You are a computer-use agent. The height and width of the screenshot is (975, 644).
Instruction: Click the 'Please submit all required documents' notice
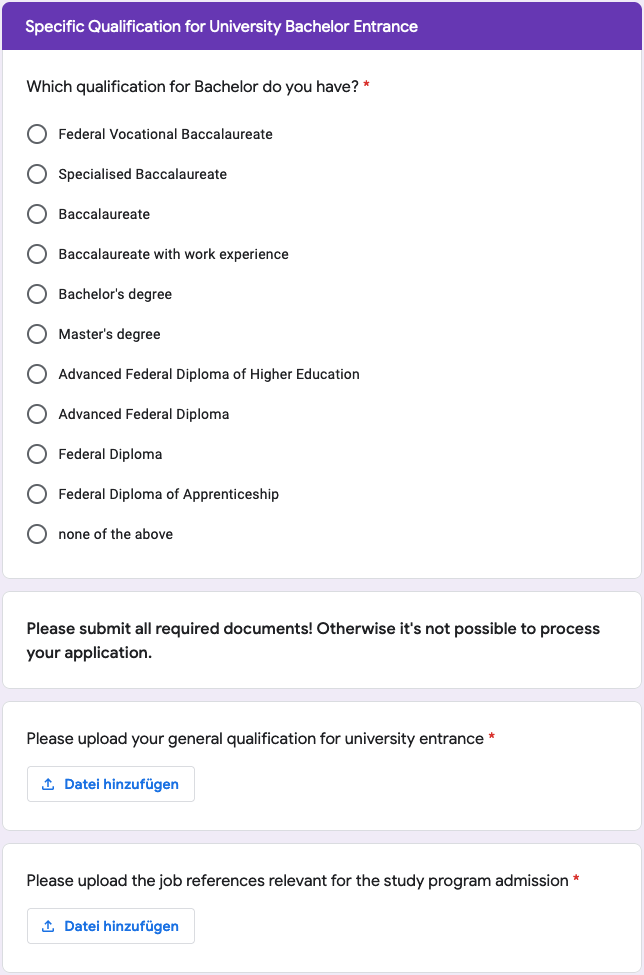313,640
